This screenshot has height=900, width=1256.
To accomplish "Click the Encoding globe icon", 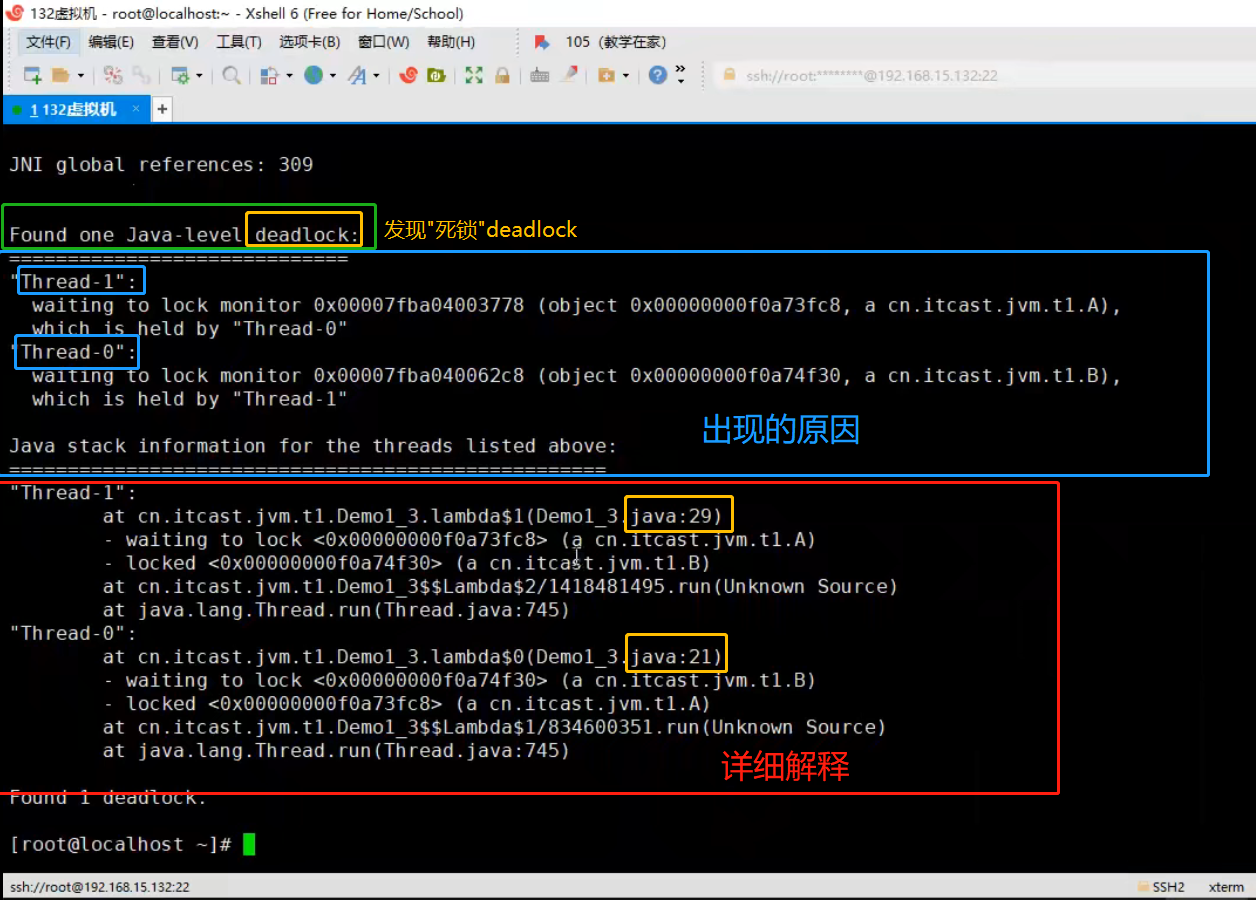I will pos(314,75).
